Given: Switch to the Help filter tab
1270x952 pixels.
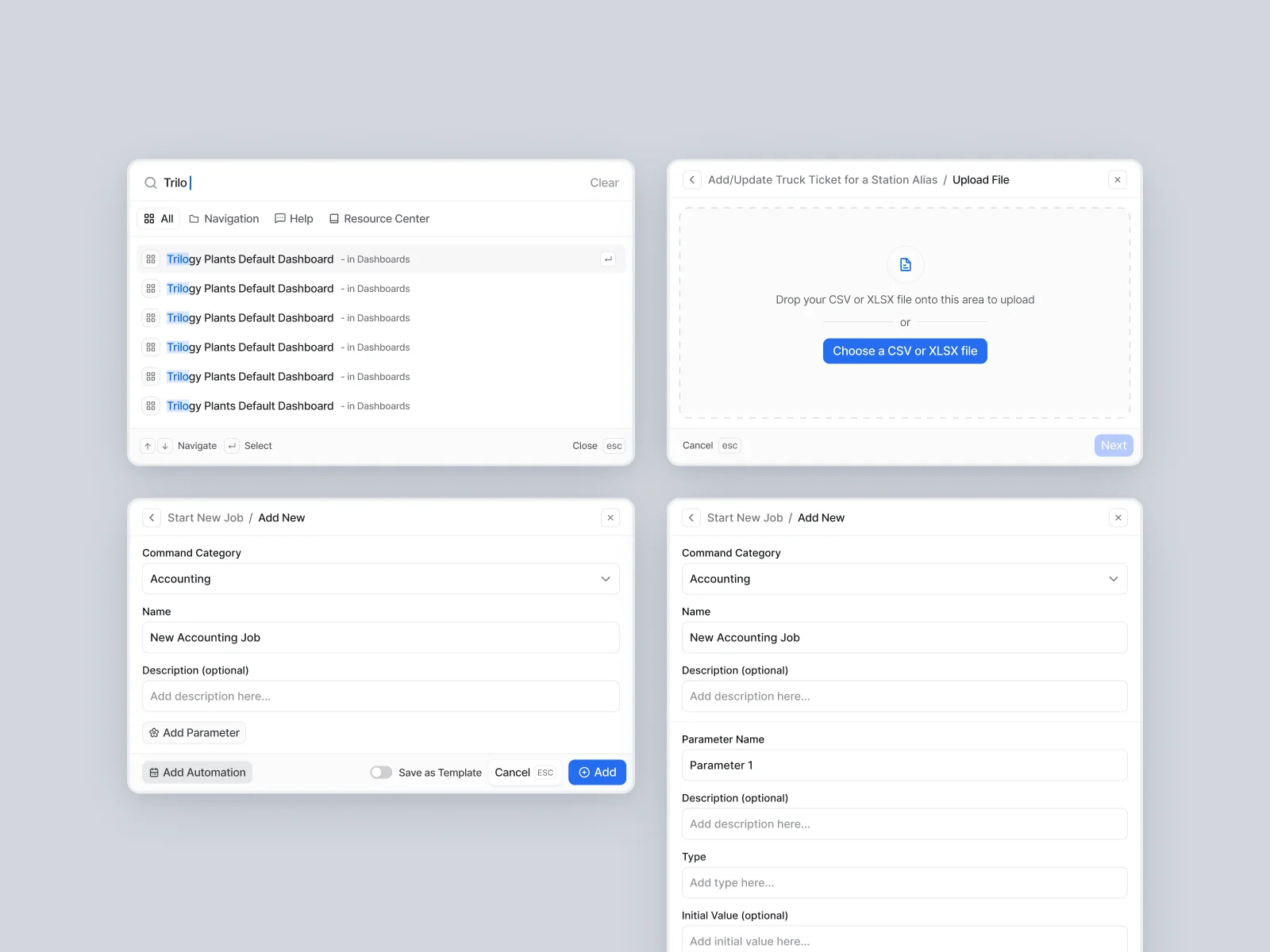Looking at the screenshot, I should pos(294,219).
